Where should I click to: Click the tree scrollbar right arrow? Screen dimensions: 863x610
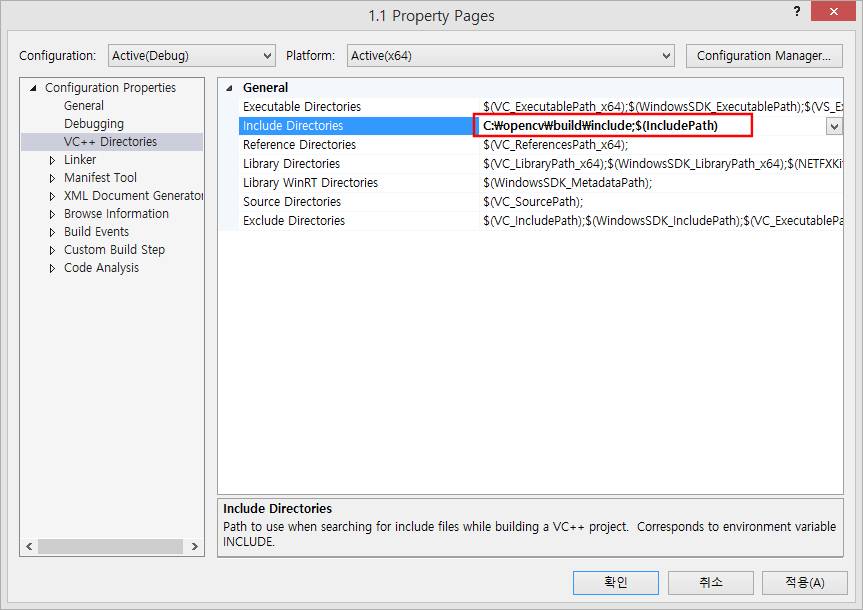194,546
